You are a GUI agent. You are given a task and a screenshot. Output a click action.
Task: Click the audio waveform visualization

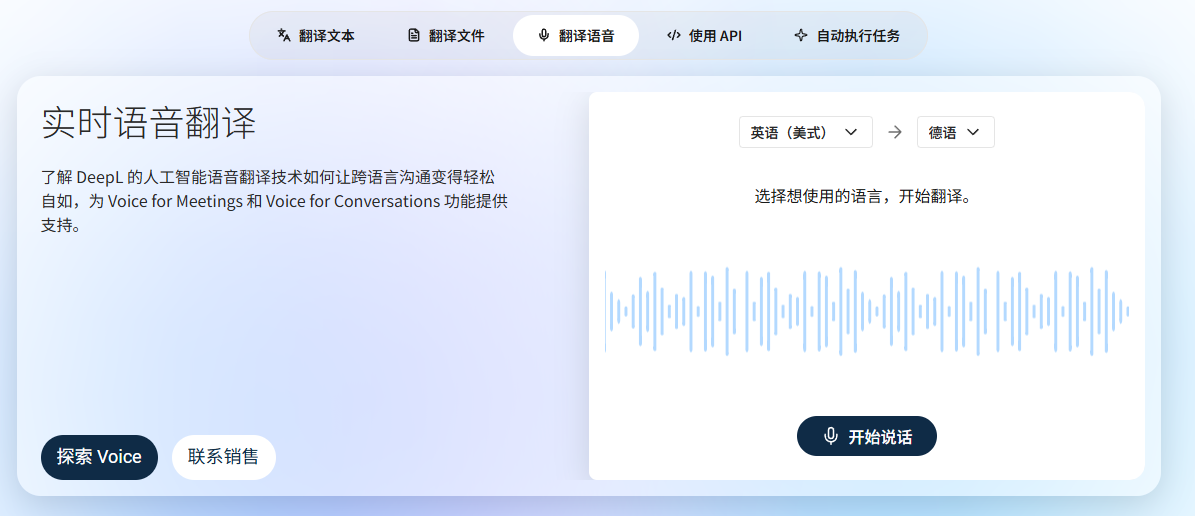pyautogui.click(x=867, y=311)
